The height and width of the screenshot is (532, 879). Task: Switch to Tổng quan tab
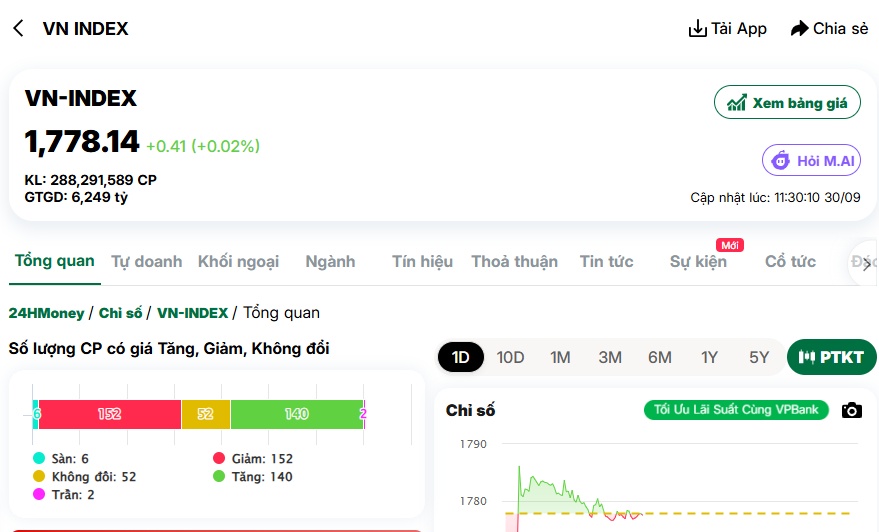[x=54, y=261]
